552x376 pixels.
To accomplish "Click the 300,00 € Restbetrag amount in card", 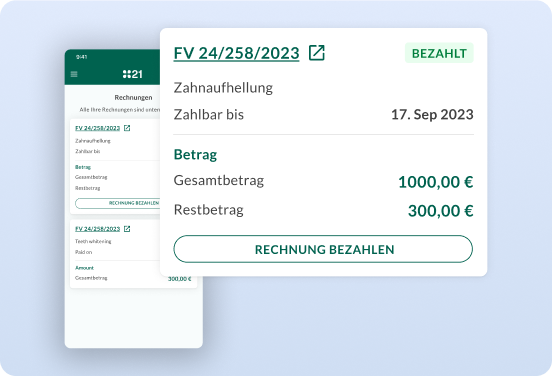I will (440, 211).
